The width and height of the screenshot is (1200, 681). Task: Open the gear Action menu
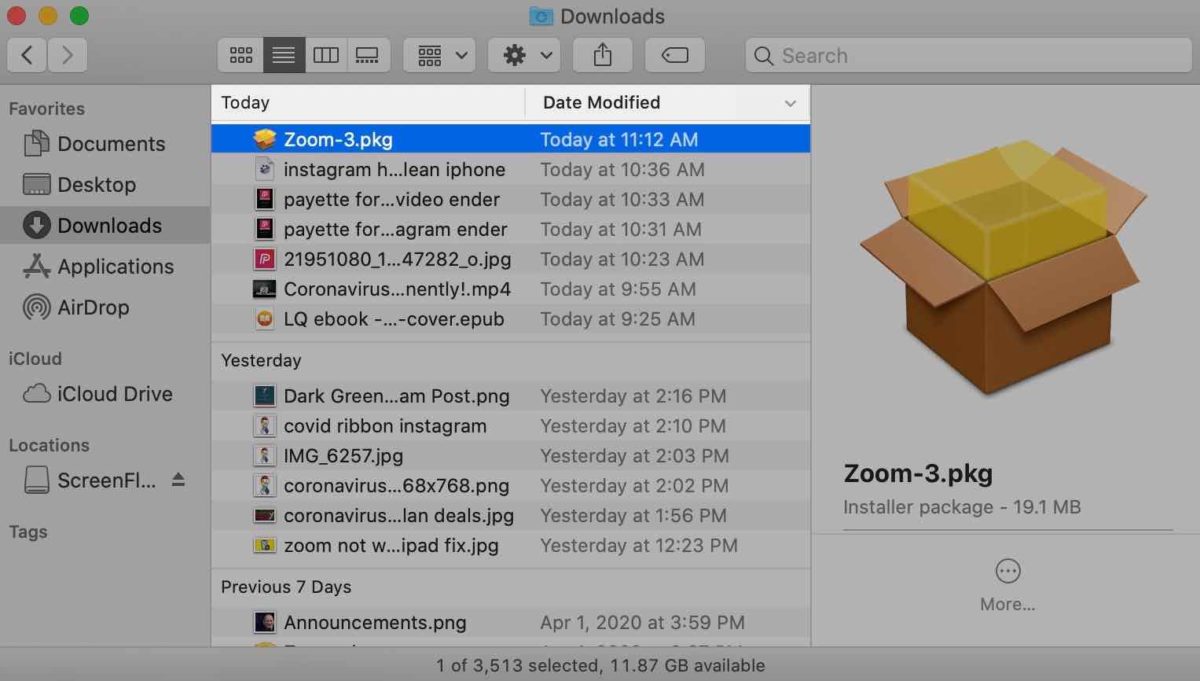pos(524,55)
